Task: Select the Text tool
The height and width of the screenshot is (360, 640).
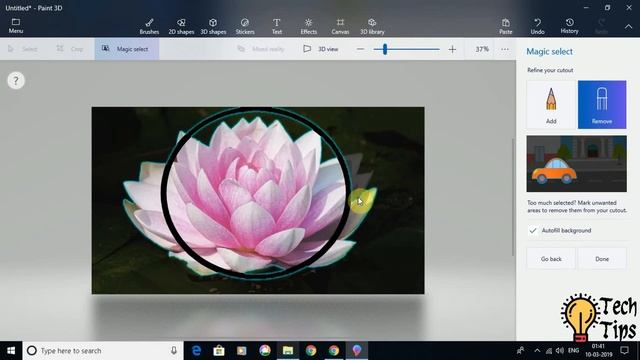Action: (277, 26)
